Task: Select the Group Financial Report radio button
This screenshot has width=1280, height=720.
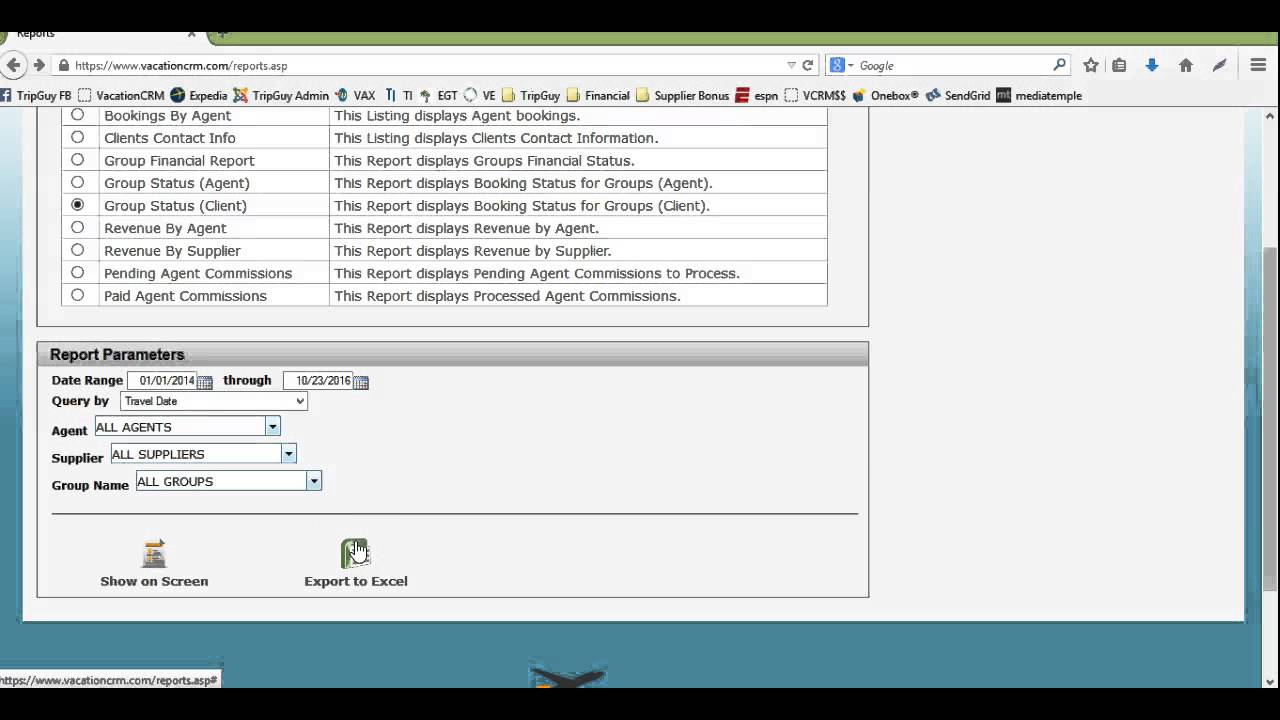Action: pos(77,160)
